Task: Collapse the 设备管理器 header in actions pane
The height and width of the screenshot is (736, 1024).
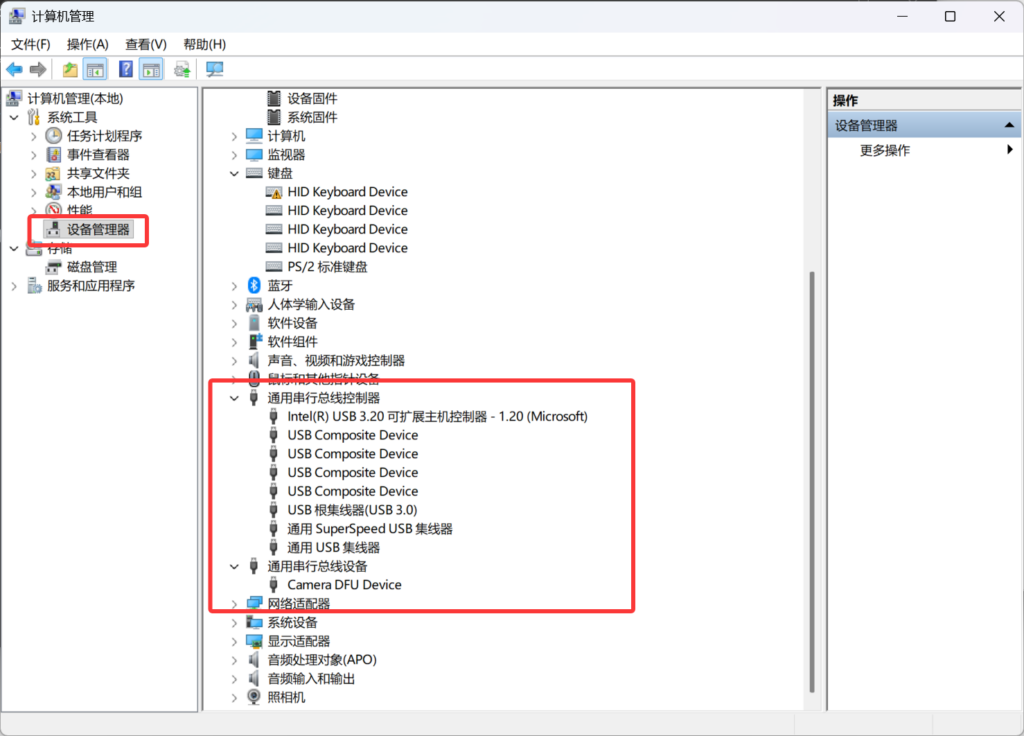Action: coord(1010,125)
